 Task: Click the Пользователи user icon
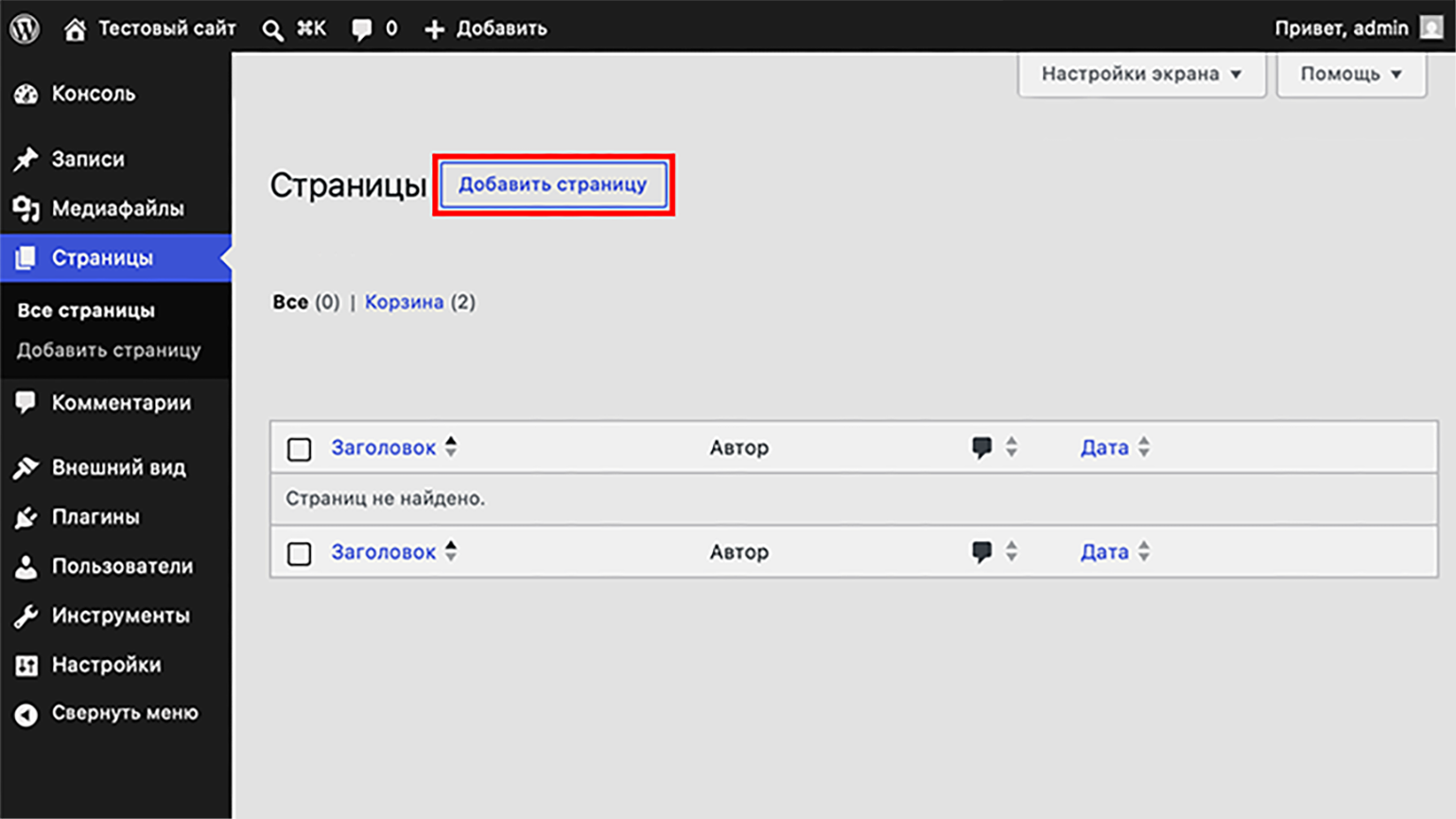(26, 566)
